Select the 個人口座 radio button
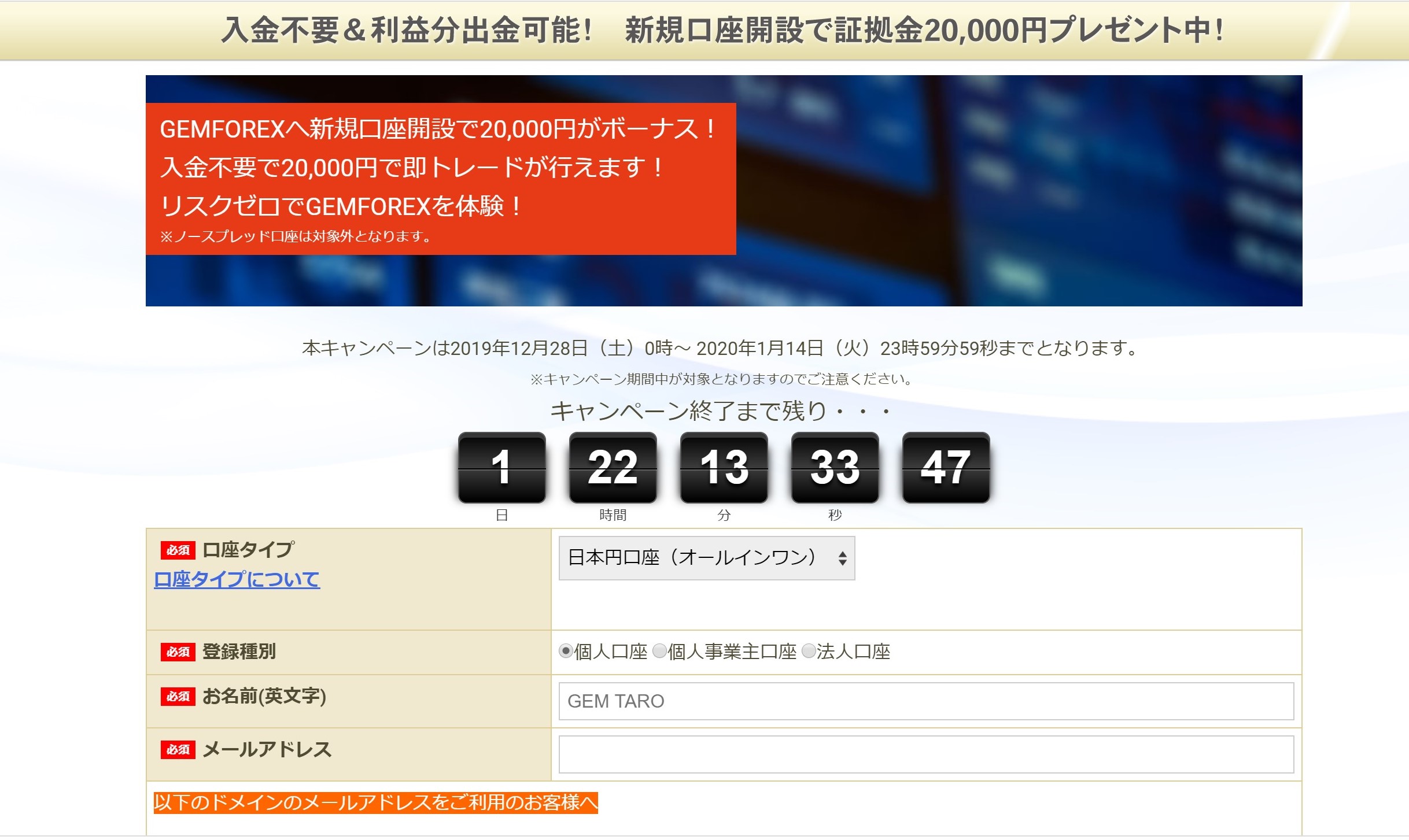1409x840 pixels. click(x=566, y=652)
